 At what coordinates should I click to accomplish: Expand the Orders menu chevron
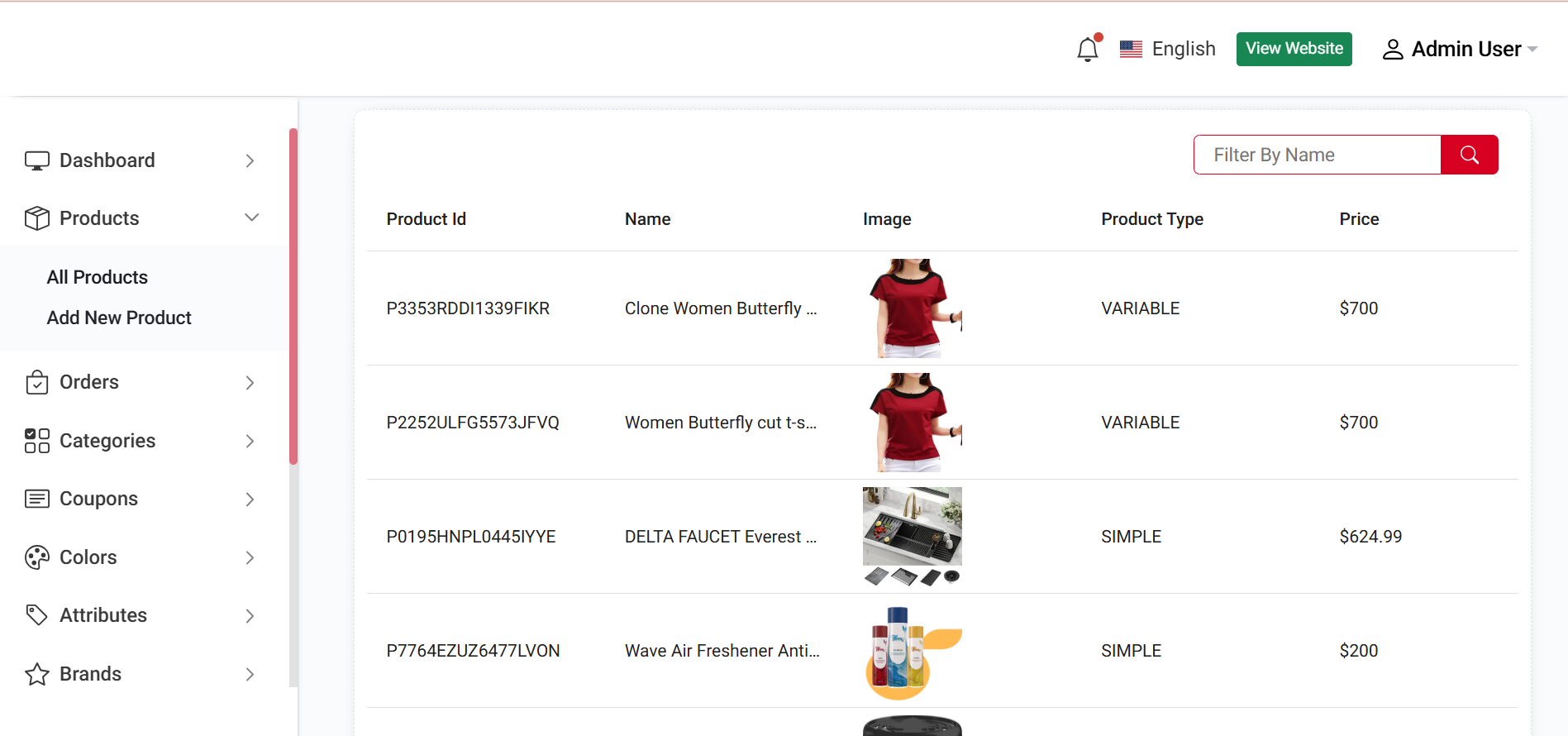pyautogui.click(x=250, y=382)
